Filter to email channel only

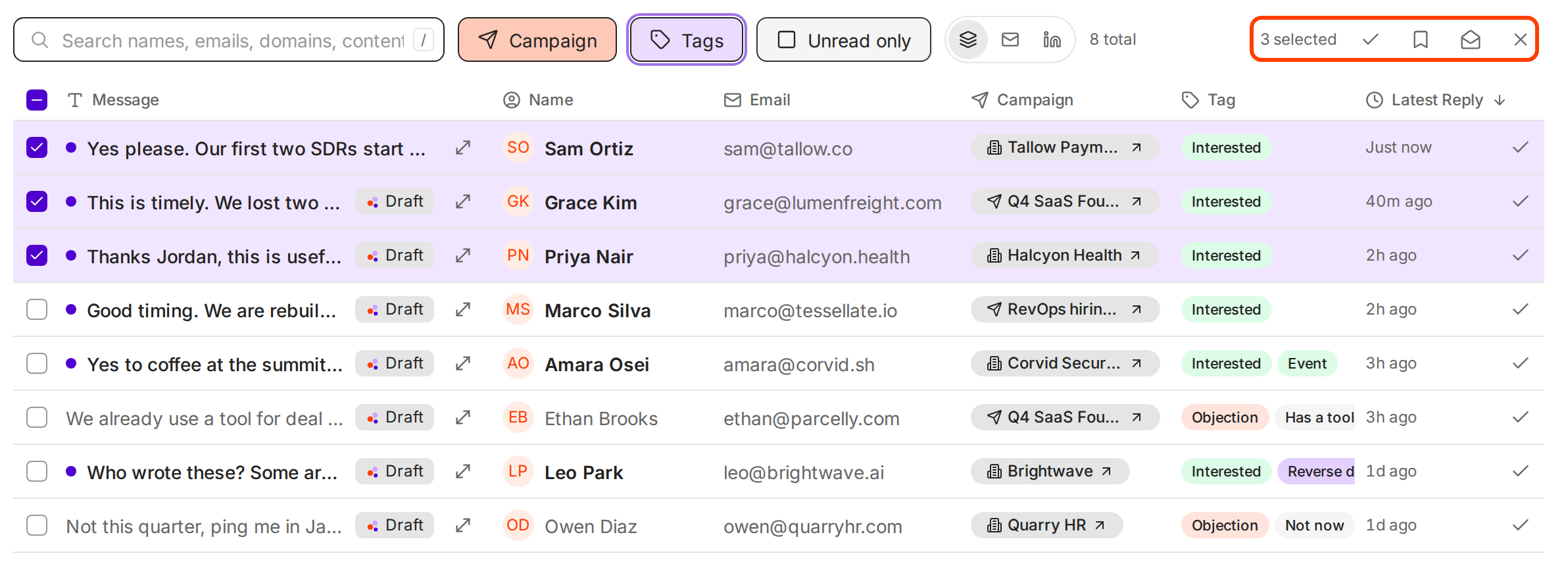1010,39
